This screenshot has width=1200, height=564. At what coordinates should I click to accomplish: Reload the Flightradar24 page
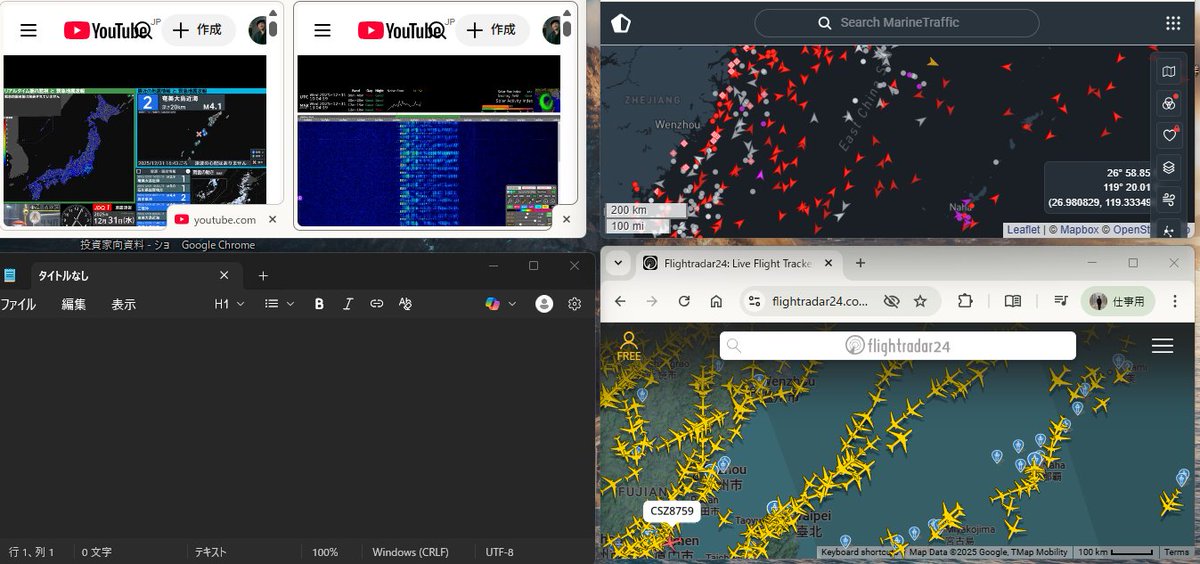pyautogui.click(x=684, y=301)
